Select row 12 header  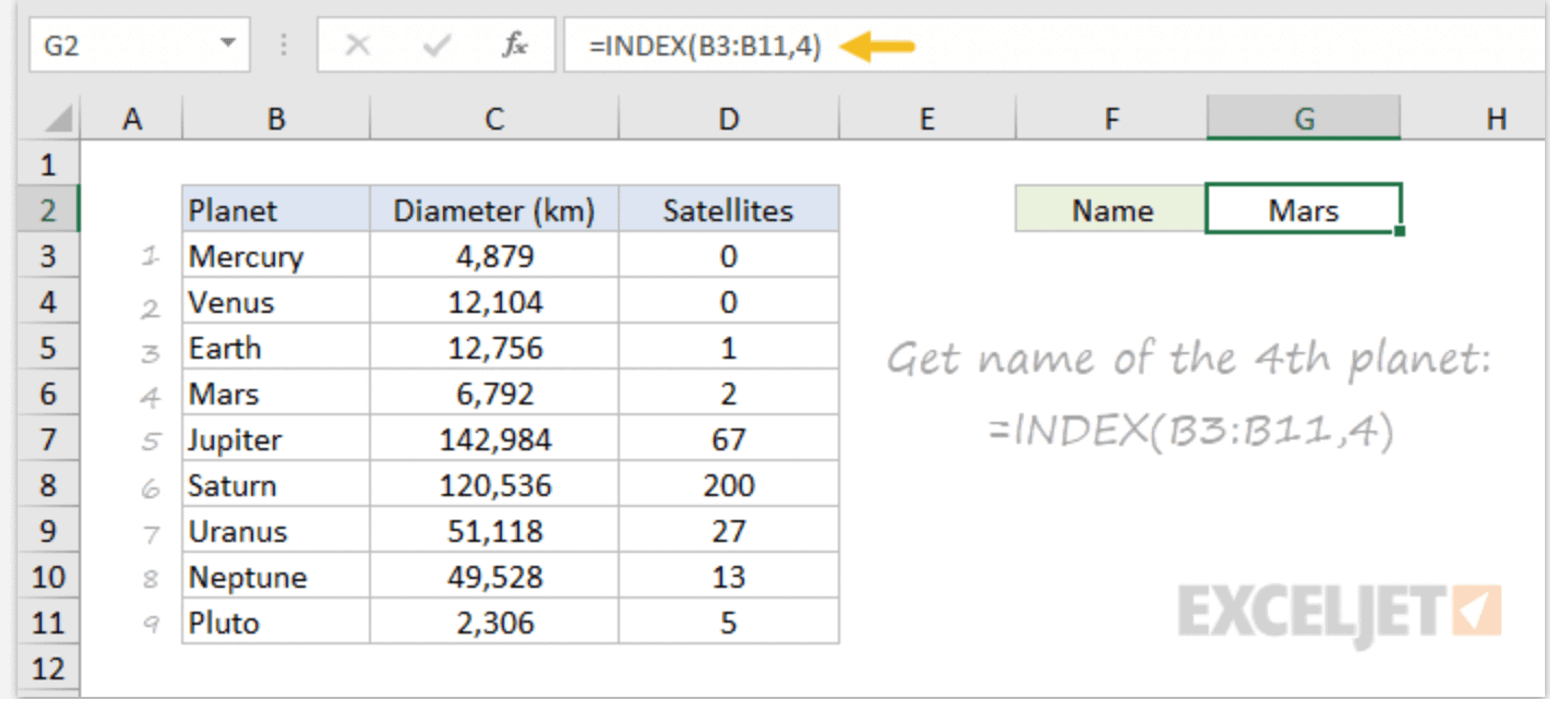point(48,668)
